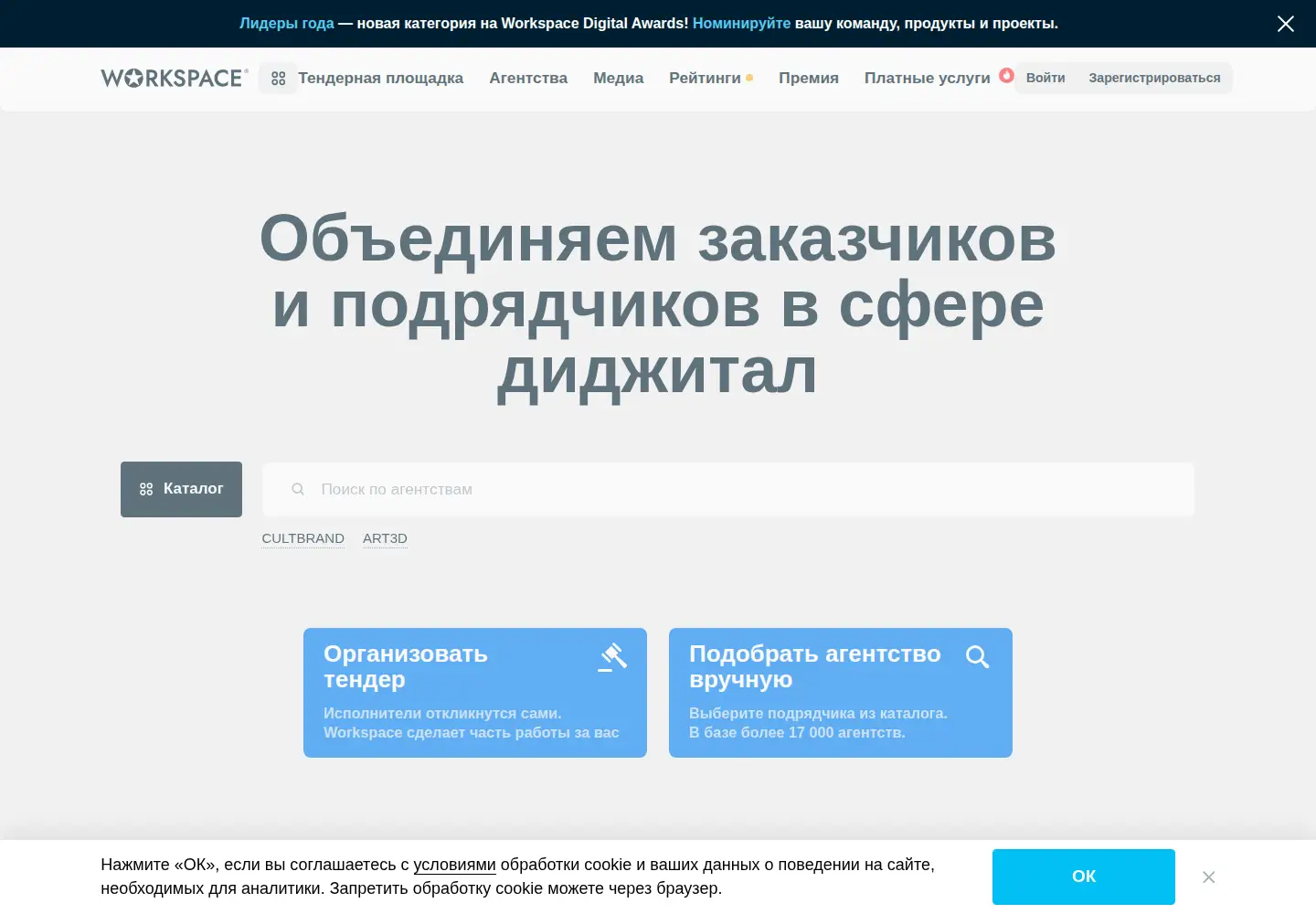The image size is (1316, 914).
Task: Click Зарегистрироваться button
Action: tap(1154, 78)
